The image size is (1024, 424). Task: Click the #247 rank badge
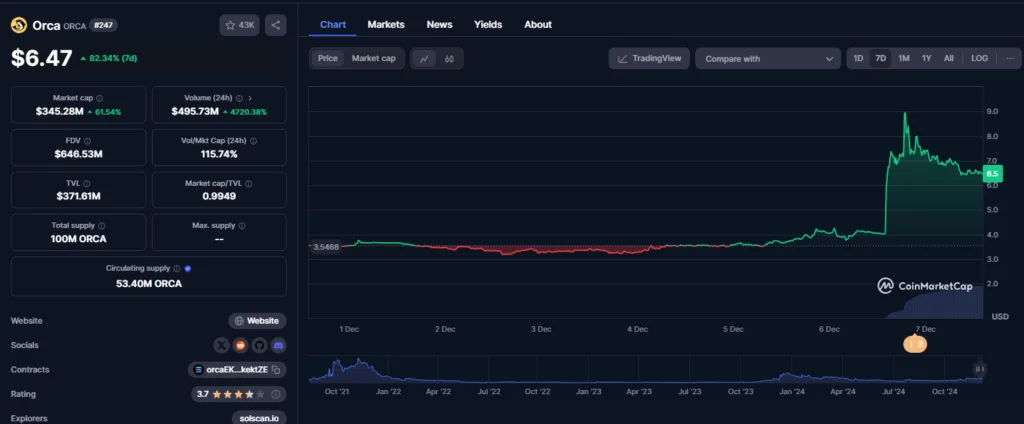click(x=103, y=25)
